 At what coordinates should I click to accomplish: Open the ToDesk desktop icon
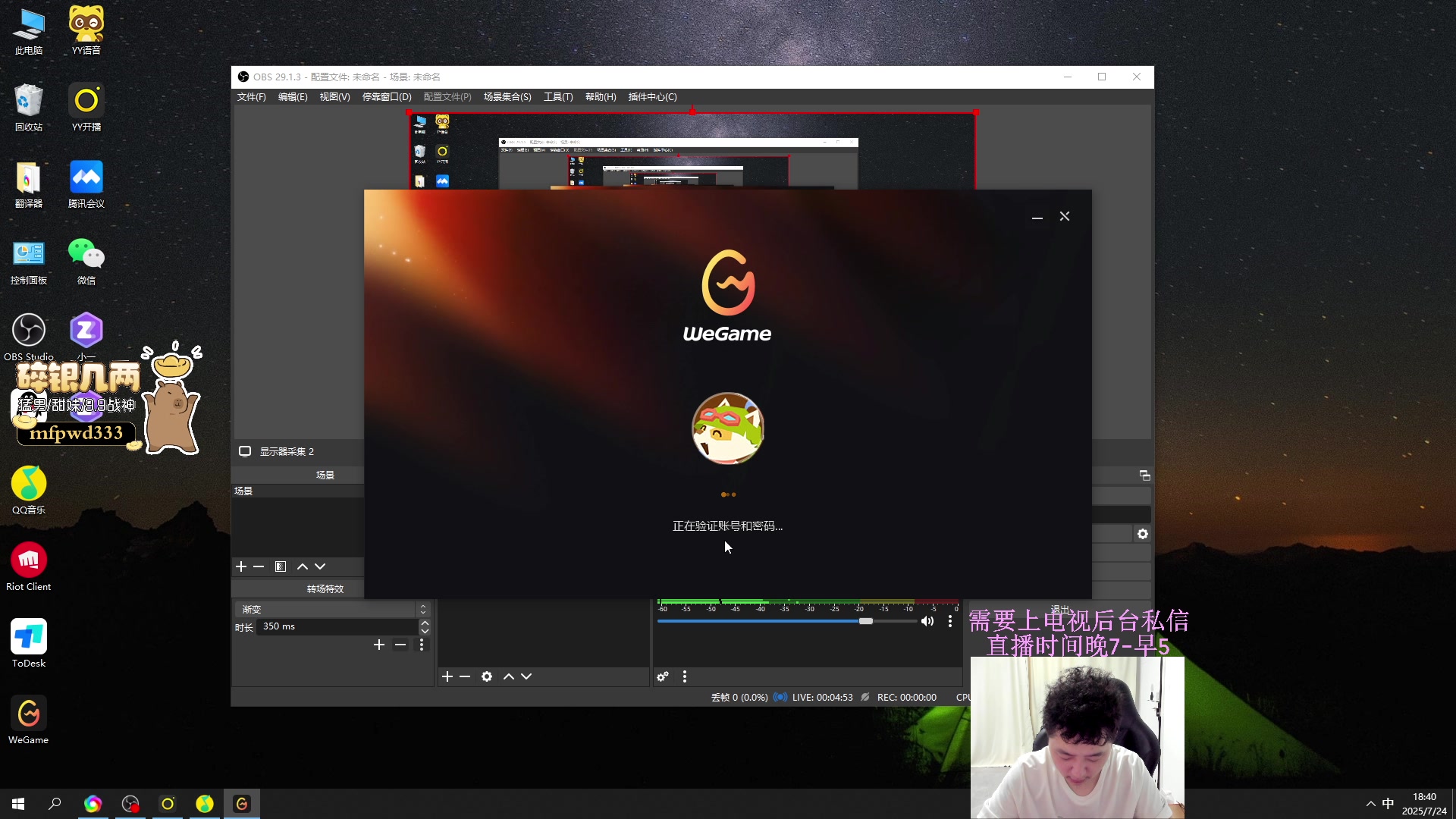pyautogui.click(x=29, y=645)
